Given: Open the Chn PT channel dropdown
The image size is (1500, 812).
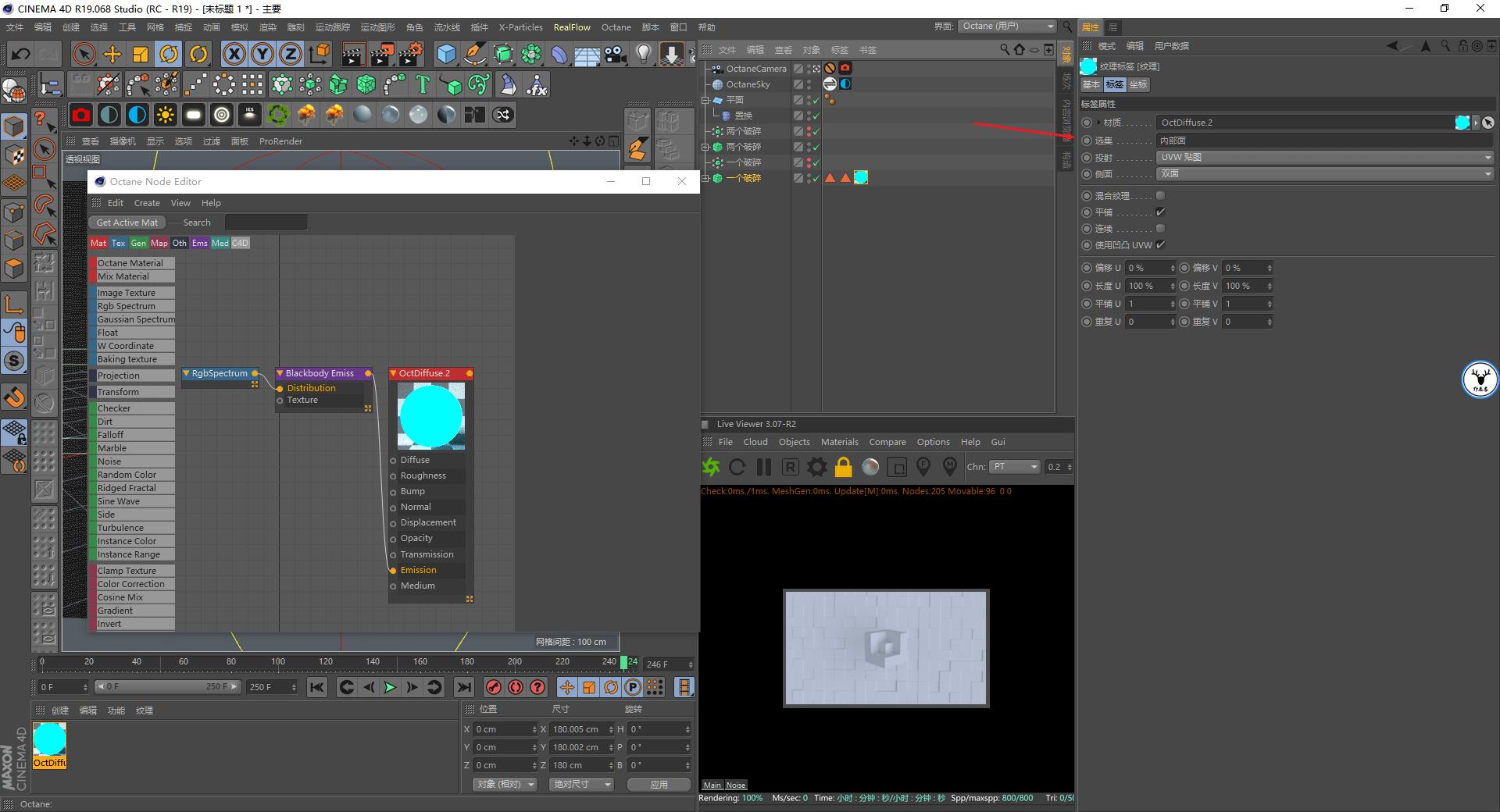Looking at the screenshot, I should point(1015,467).
